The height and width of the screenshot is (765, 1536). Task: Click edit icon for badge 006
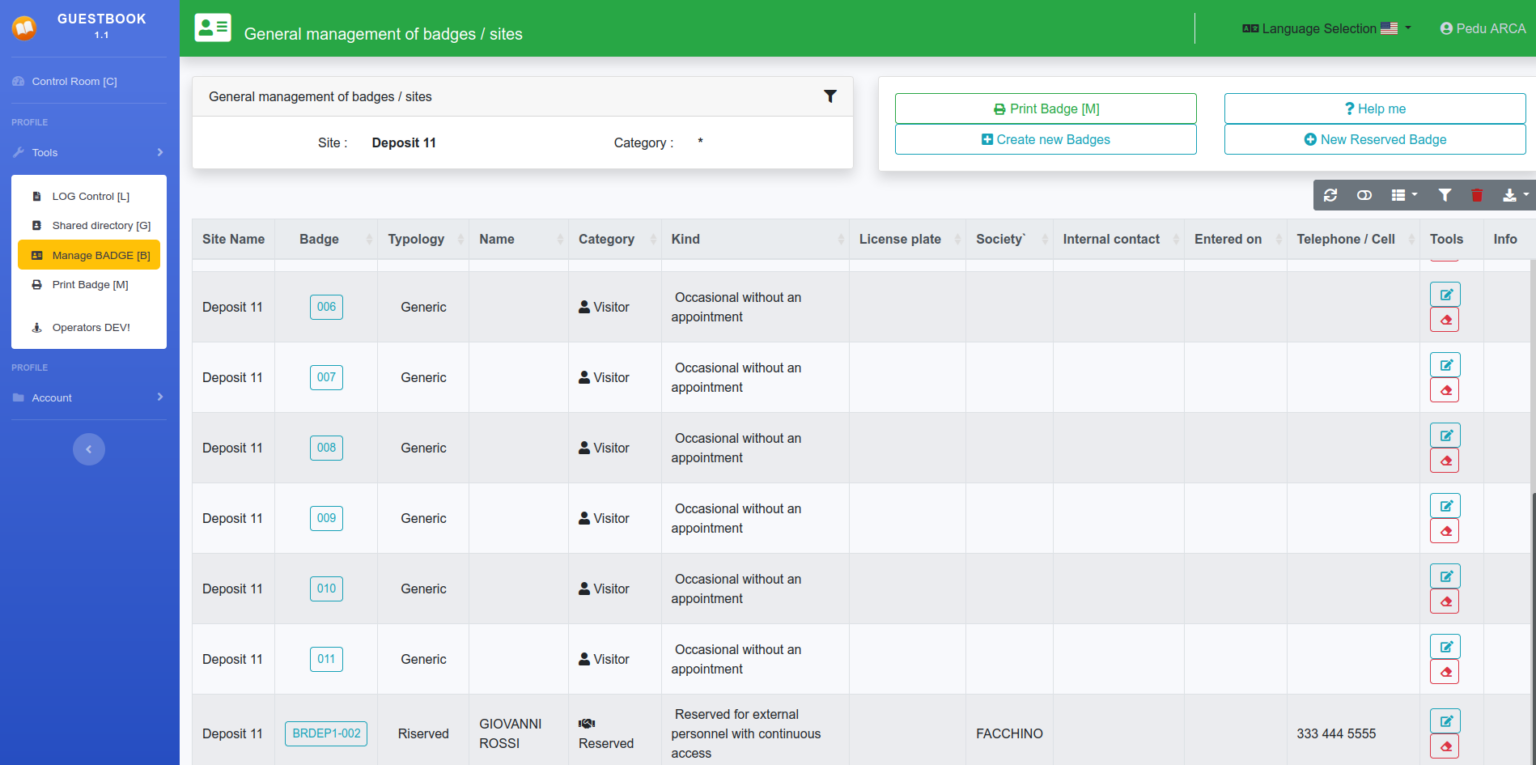click(x=1444, y=294)
